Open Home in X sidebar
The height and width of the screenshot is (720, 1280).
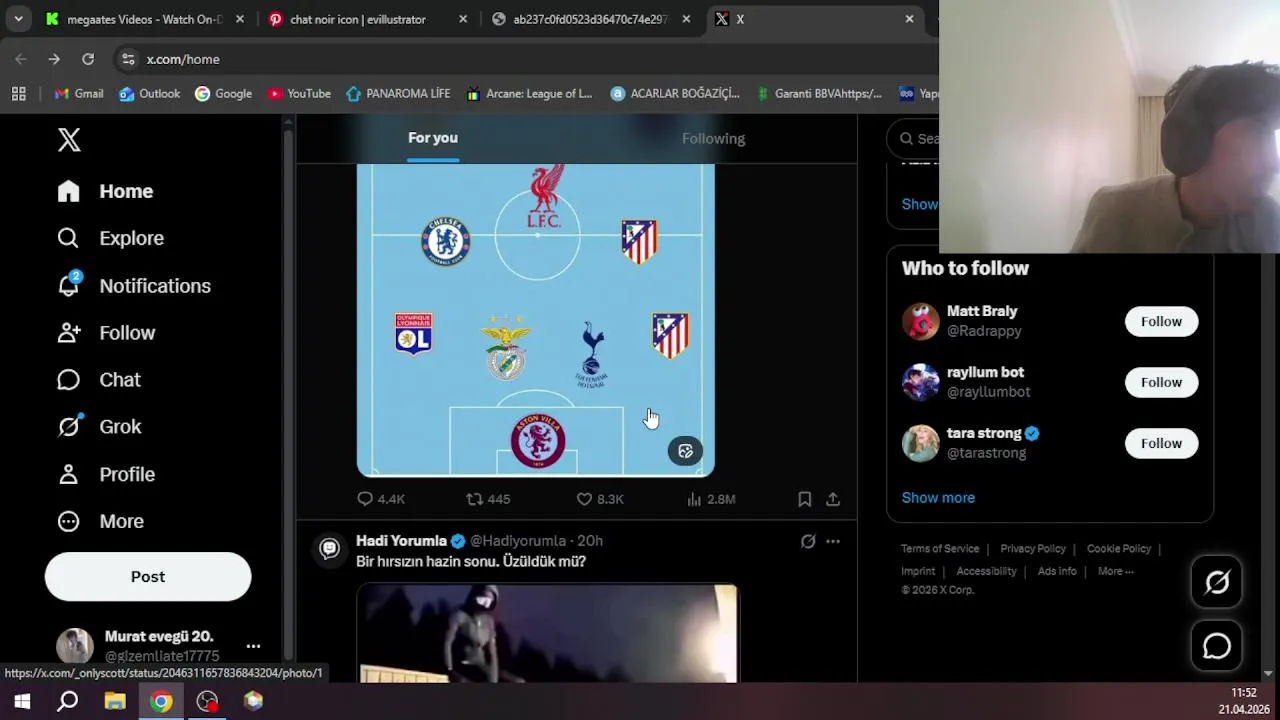[105, 191]
